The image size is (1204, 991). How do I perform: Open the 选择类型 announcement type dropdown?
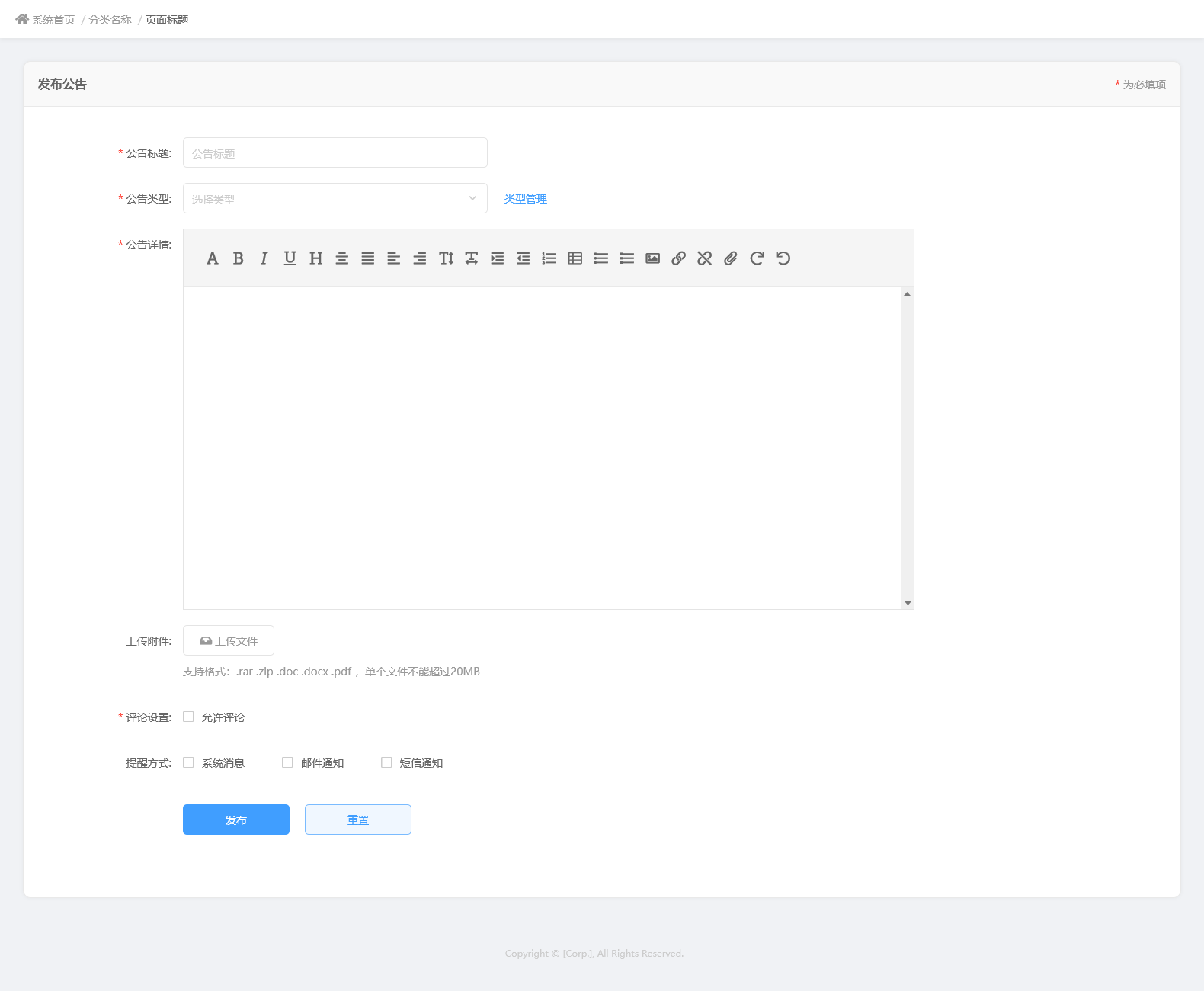coord(335,198)
